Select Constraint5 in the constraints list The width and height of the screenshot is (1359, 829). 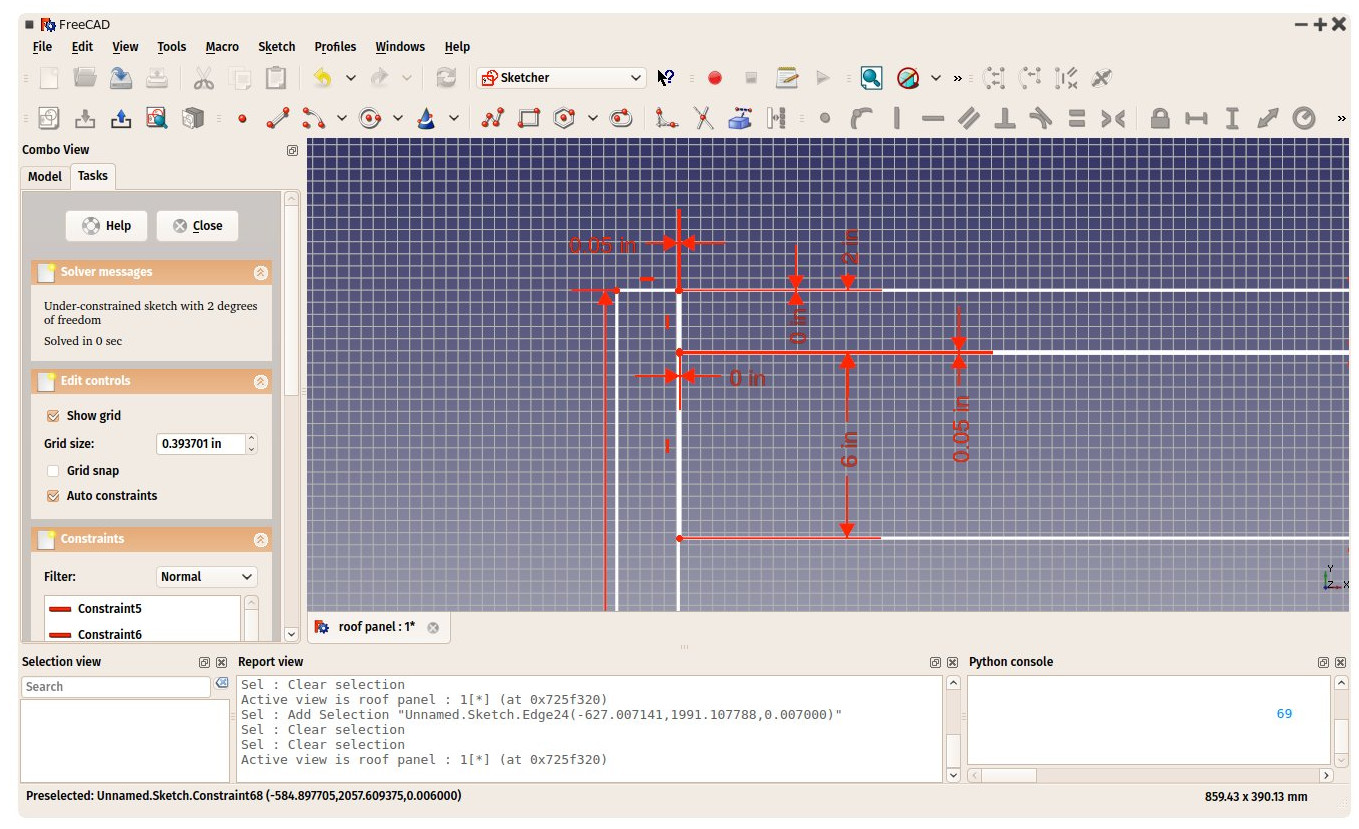(142, 608)
